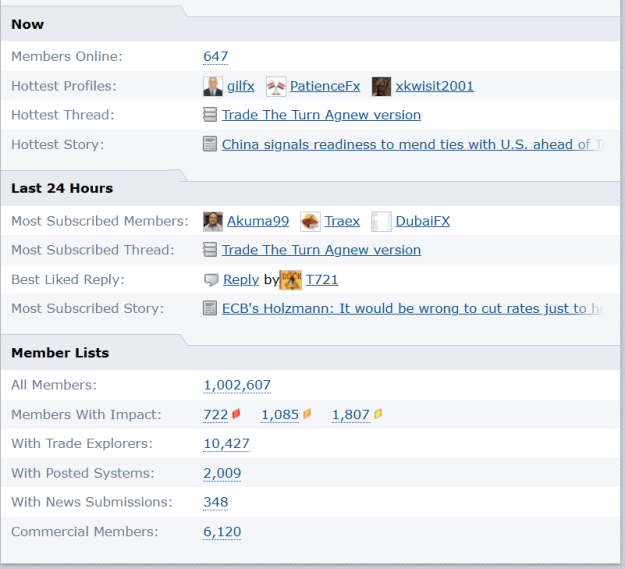Click orange medium-impact icon next to 1,085

pos(307,414)
